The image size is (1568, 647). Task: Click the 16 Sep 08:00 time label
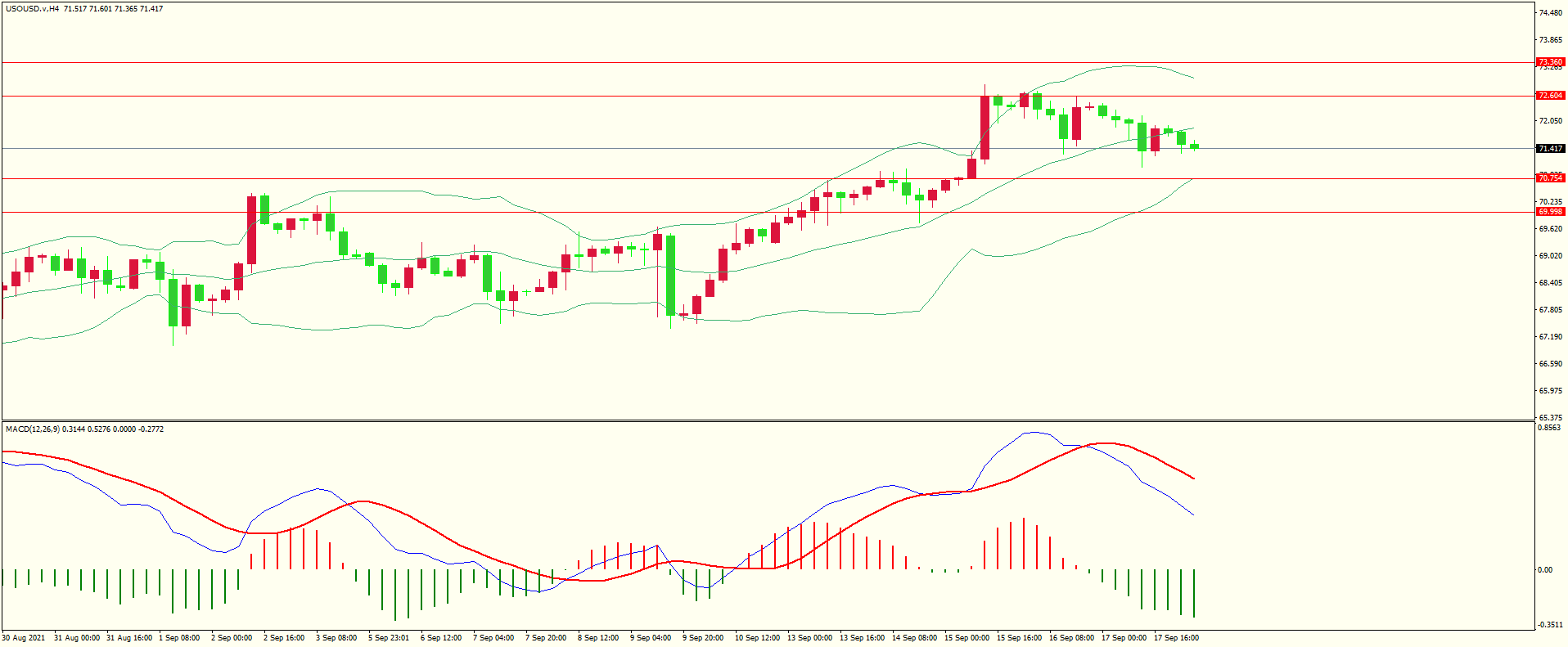pyautogui.click(x=1072, y=638)
